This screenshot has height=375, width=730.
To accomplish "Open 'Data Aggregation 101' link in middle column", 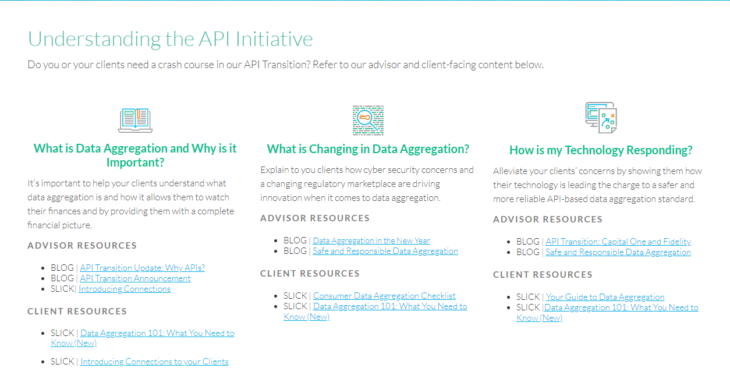I will coord(375,311).
